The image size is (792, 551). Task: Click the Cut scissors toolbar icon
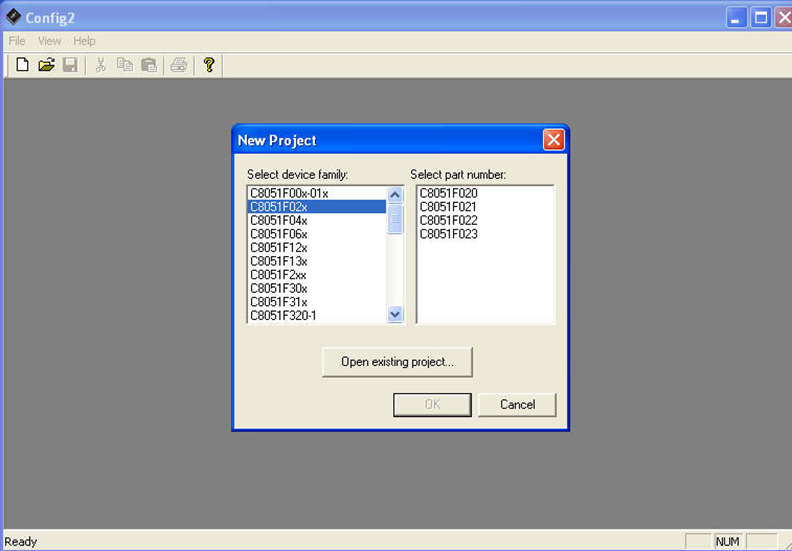click(101, 65)
